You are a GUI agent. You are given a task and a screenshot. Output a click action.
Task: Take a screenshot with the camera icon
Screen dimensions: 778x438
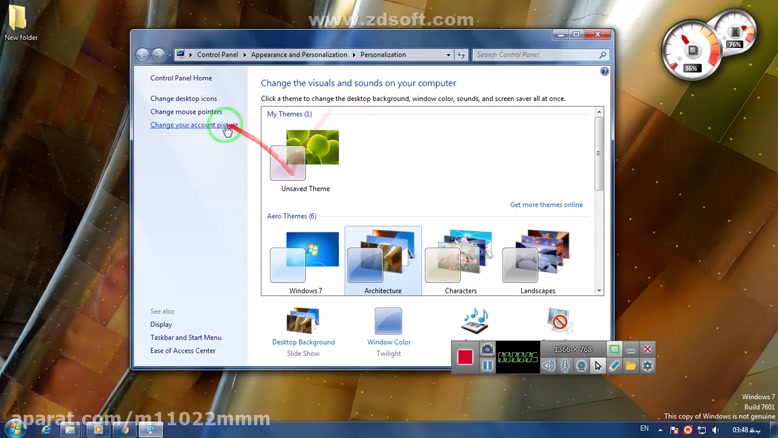(x=487, y=349)
